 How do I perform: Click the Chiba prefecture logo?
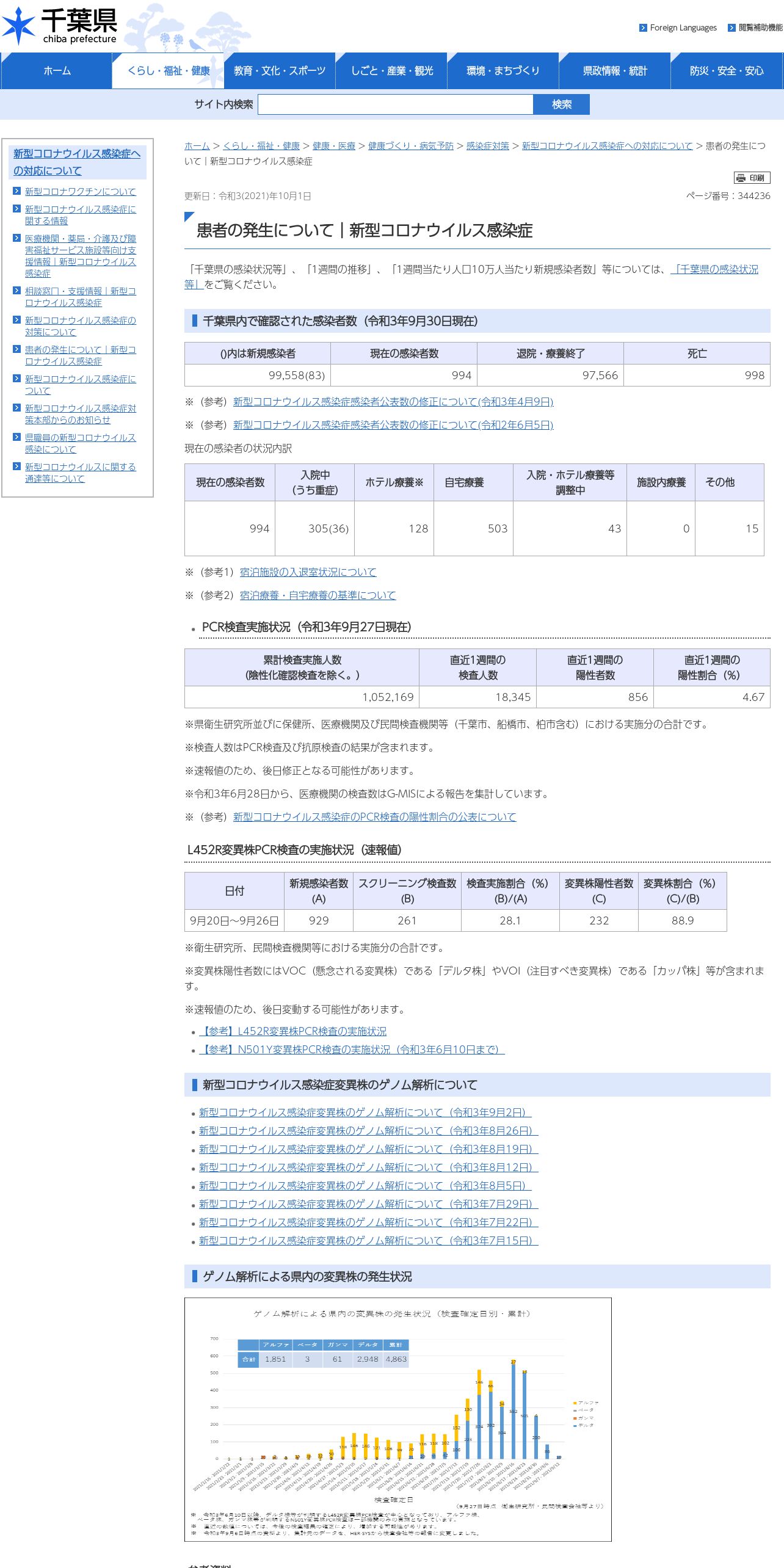point(59,26)
